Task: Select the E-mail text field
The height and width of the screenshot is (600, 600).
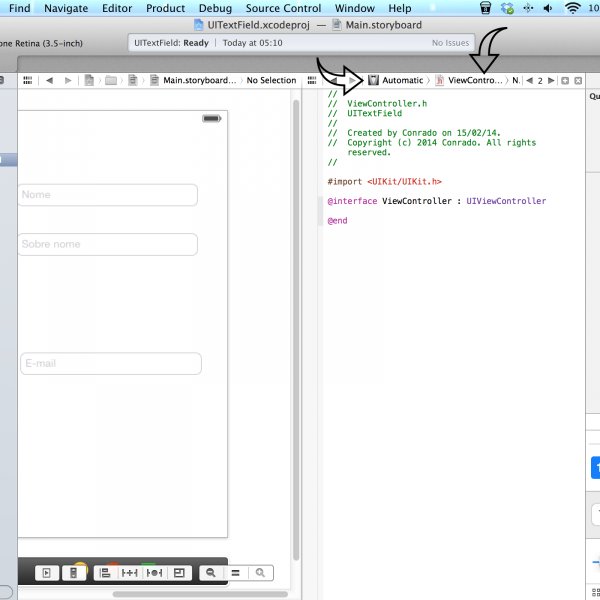Action: [x=111, y=364]
